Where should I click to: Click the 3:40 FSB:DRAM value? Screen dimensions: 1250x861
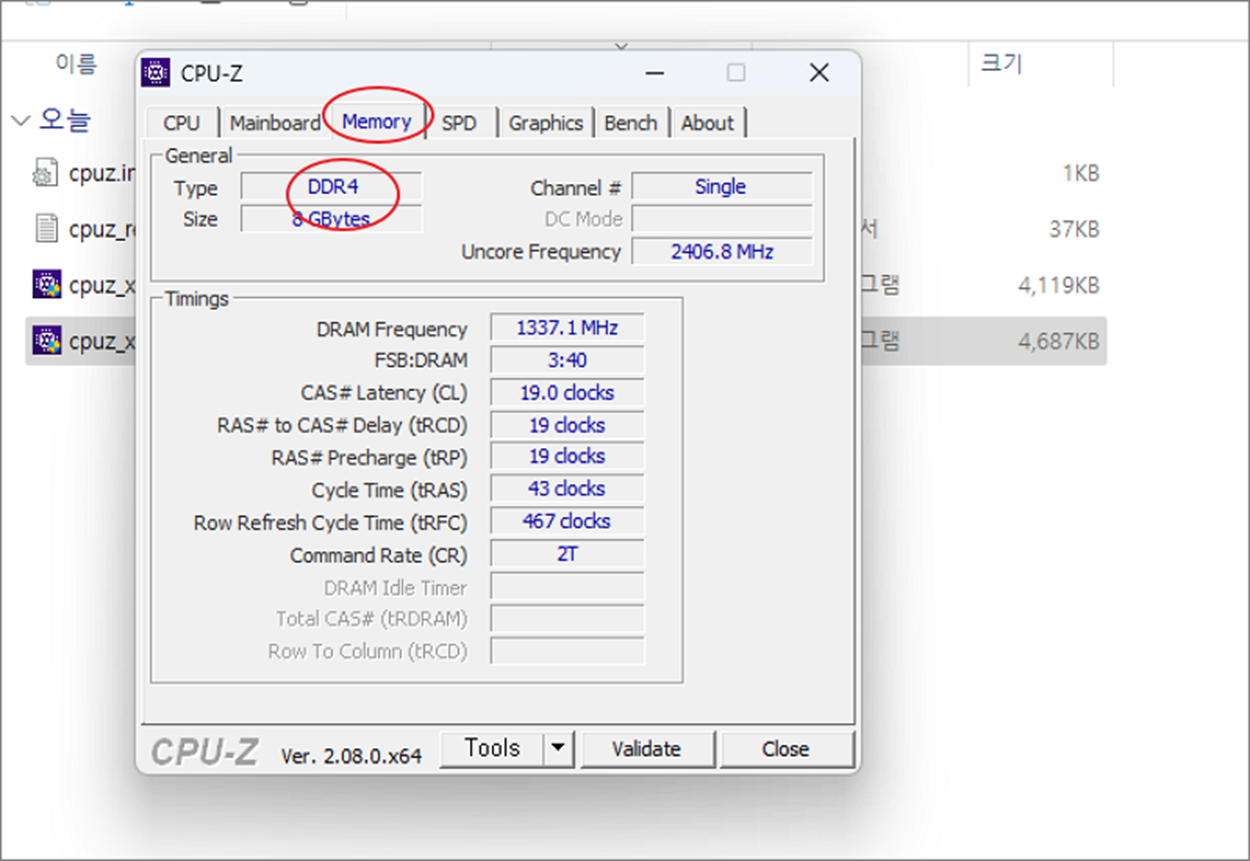(x=567, y=360)
